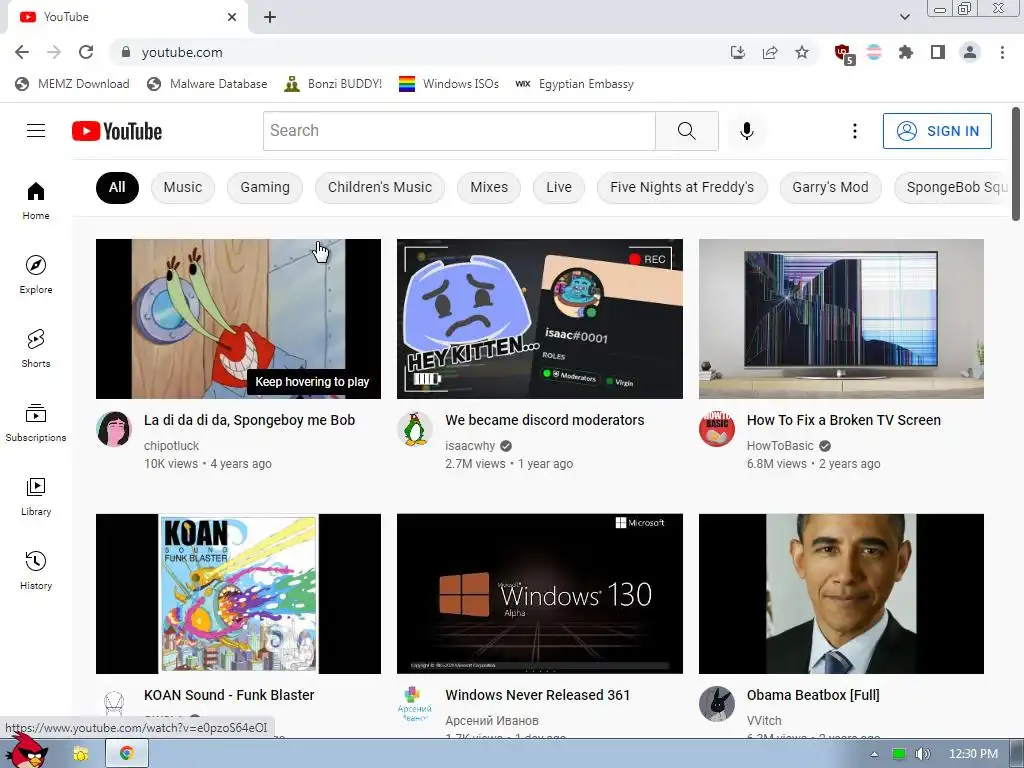Open MEMZ Download bookmark

(72, 84)
